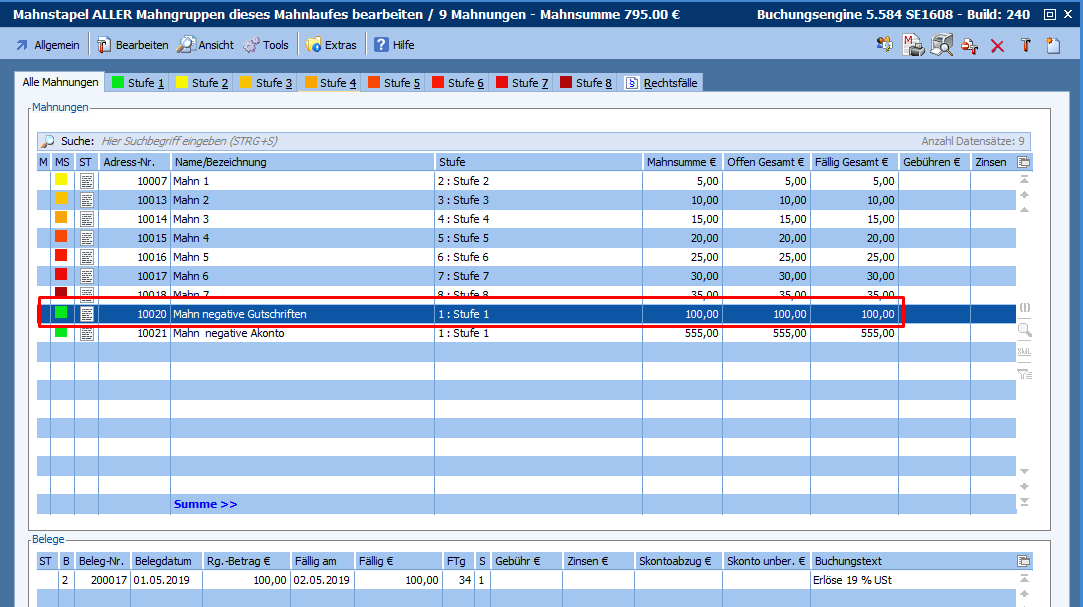Click the print reminders icon with red M
1083x607 pixels.
(x=912, y=45)
